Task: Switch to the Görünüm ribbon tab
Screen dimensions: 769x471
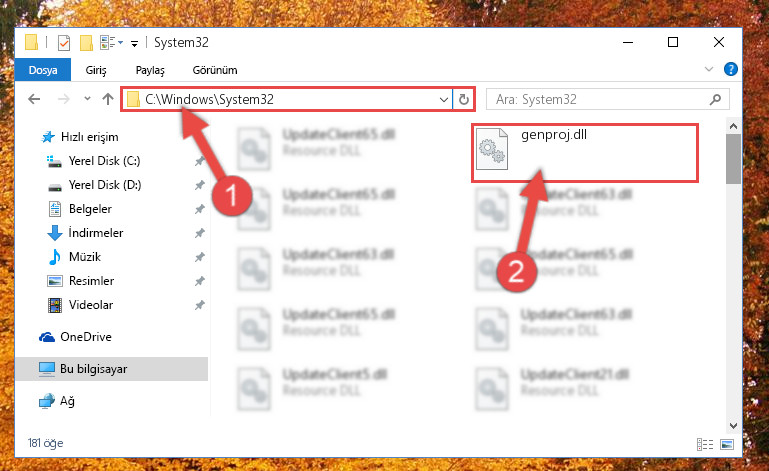Action: click(x=215, y=70)
